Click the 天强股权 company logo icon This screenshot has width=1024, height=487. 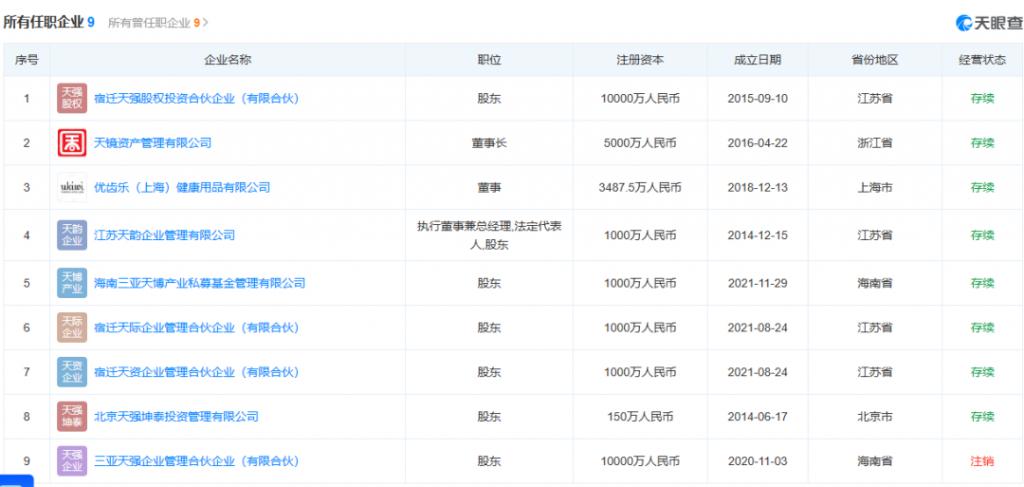click(72, 99)
